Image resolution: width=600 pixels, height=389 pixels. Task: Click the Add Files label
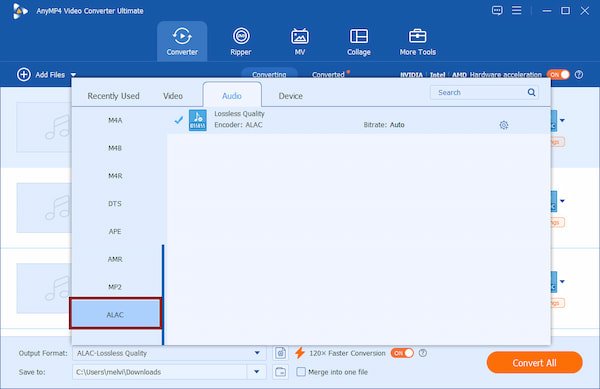[50, 75]
